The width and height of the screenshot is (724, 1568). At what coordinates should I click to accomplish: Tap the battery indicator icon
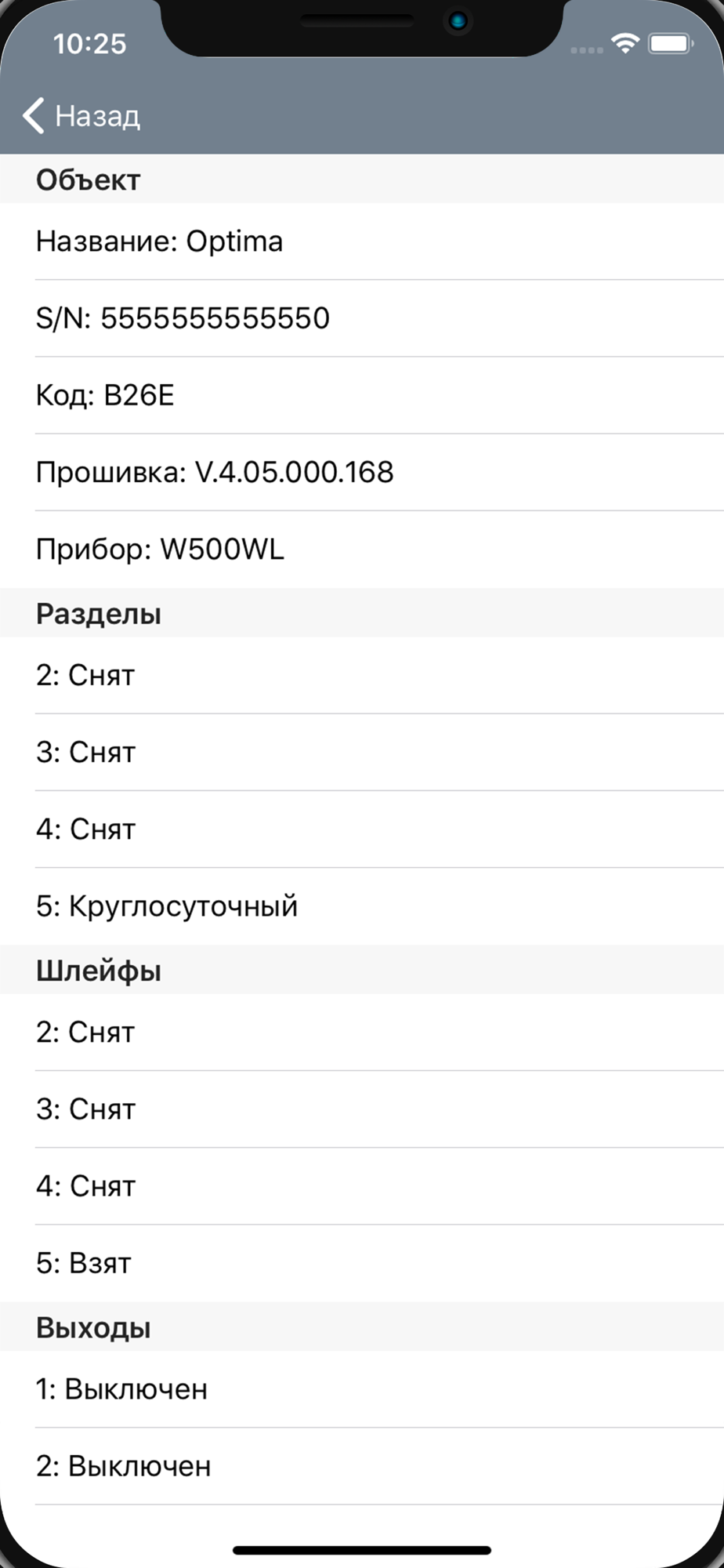[670, 44]
